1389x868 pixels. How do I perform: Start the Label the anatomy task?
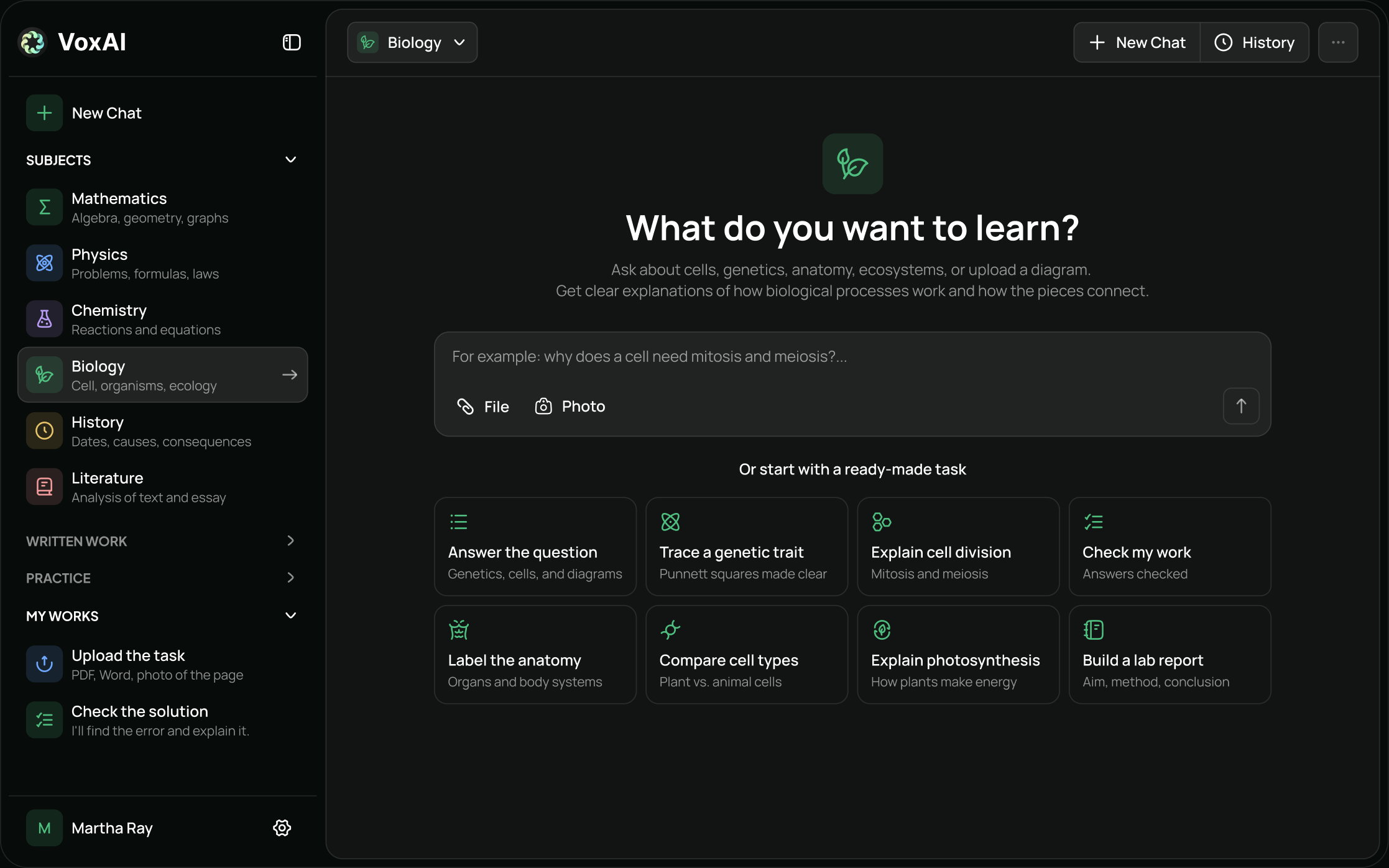click(535, 655)
